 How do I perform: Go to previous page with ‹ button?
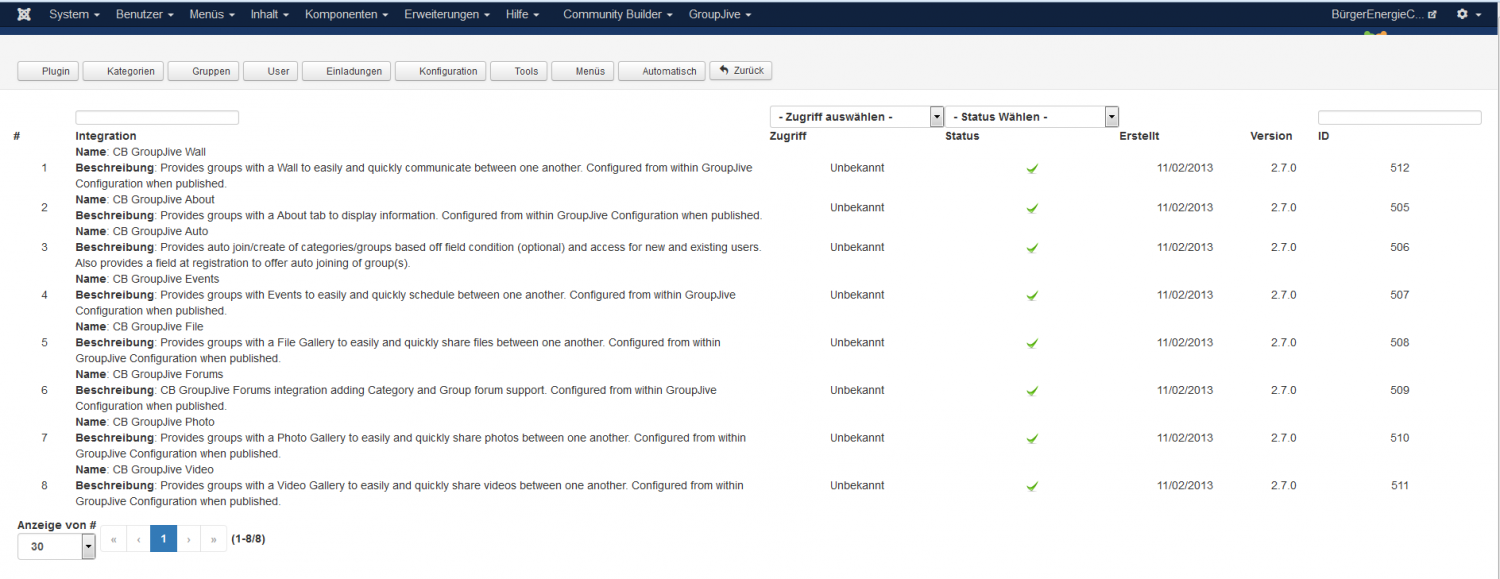point(138,539)
